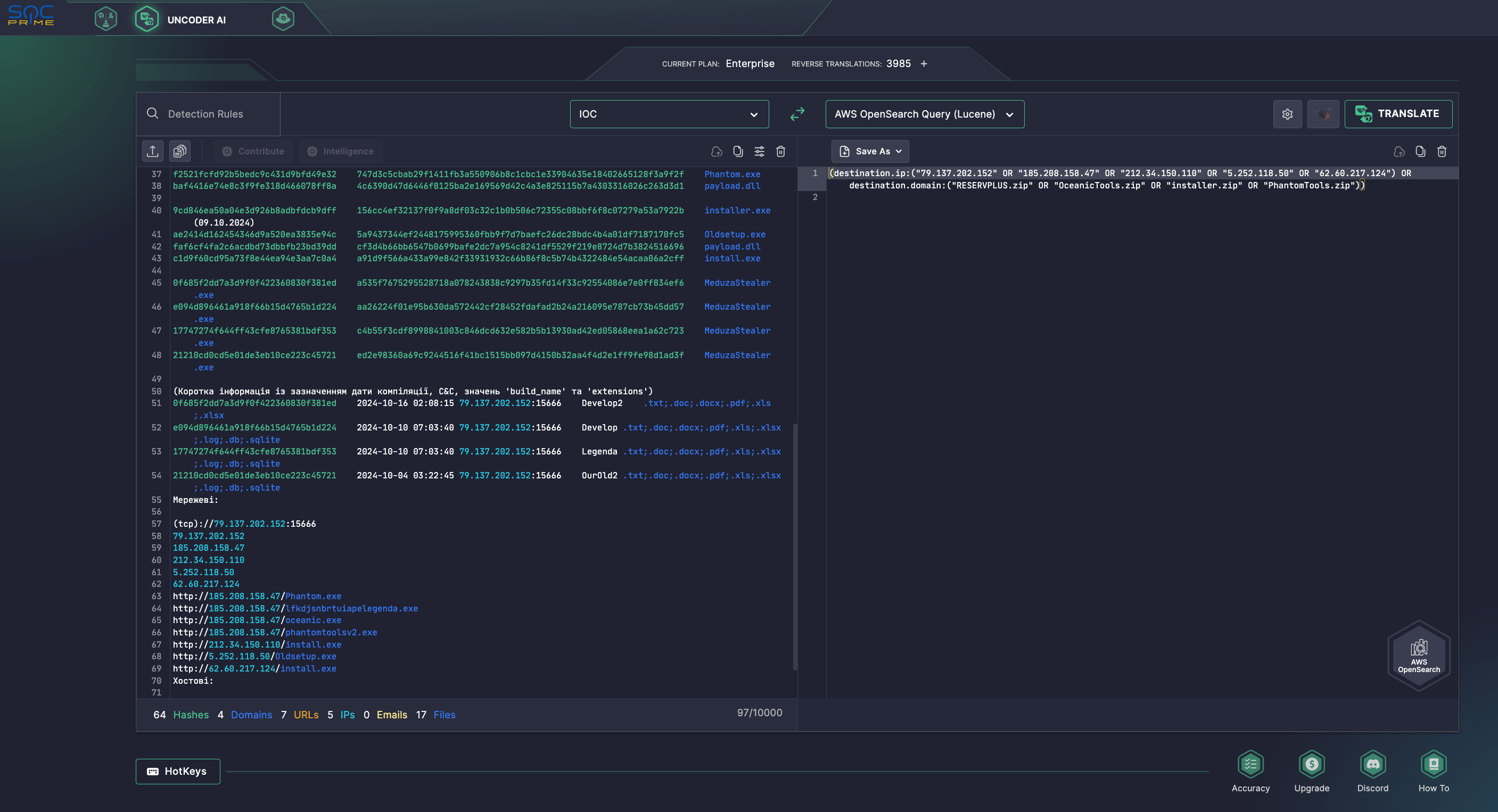Click the Legenda build name on line 53
1498x812 pixels.
point(599,451)
